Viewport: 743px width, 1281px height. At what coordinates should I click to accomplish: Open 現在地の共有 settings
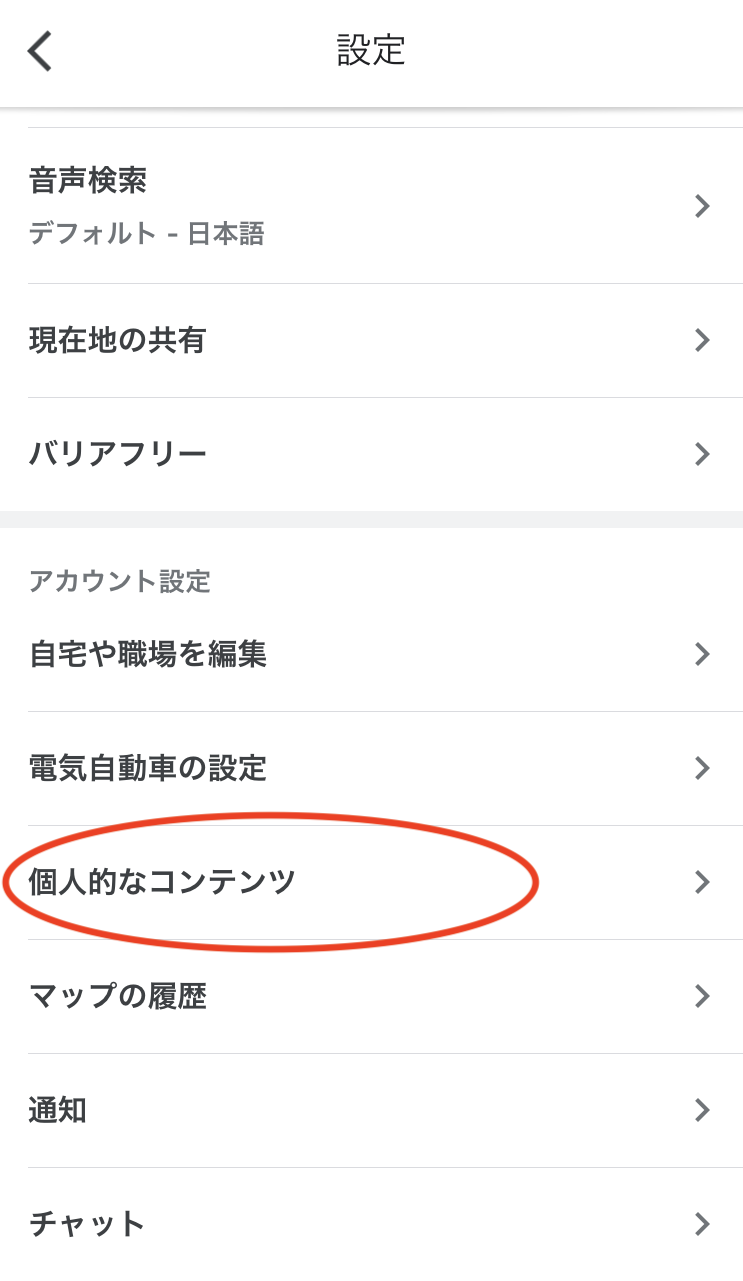(117, 341)
